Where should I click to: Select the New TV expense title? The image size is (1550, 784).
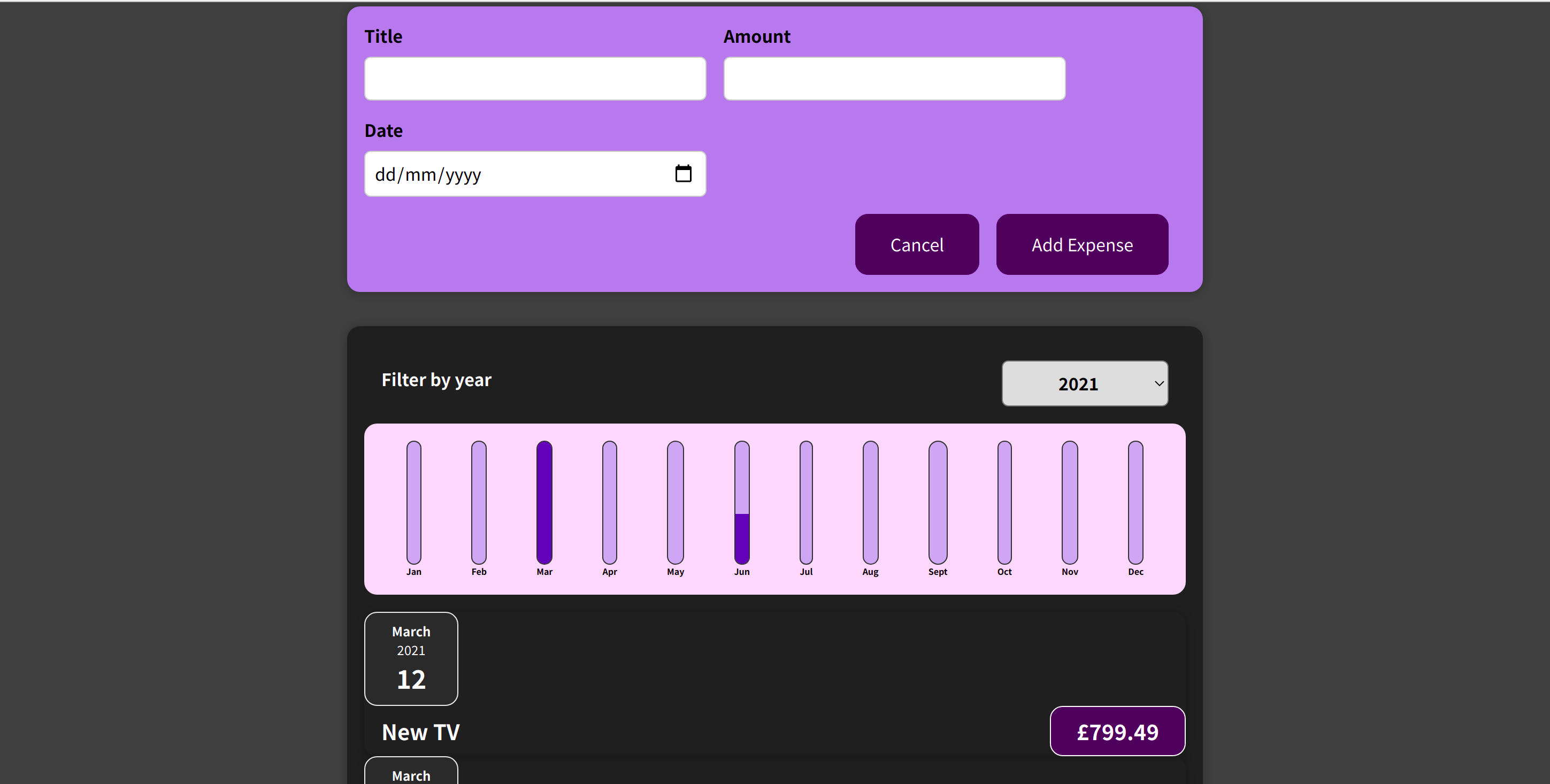(420, 732)
